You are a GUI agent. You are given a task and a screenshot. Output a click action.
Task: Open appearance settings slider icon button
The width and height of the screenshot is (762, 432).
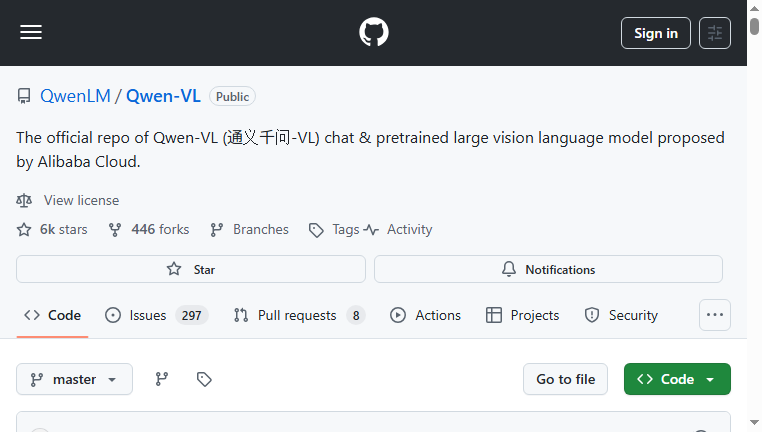tap(714, 33)
